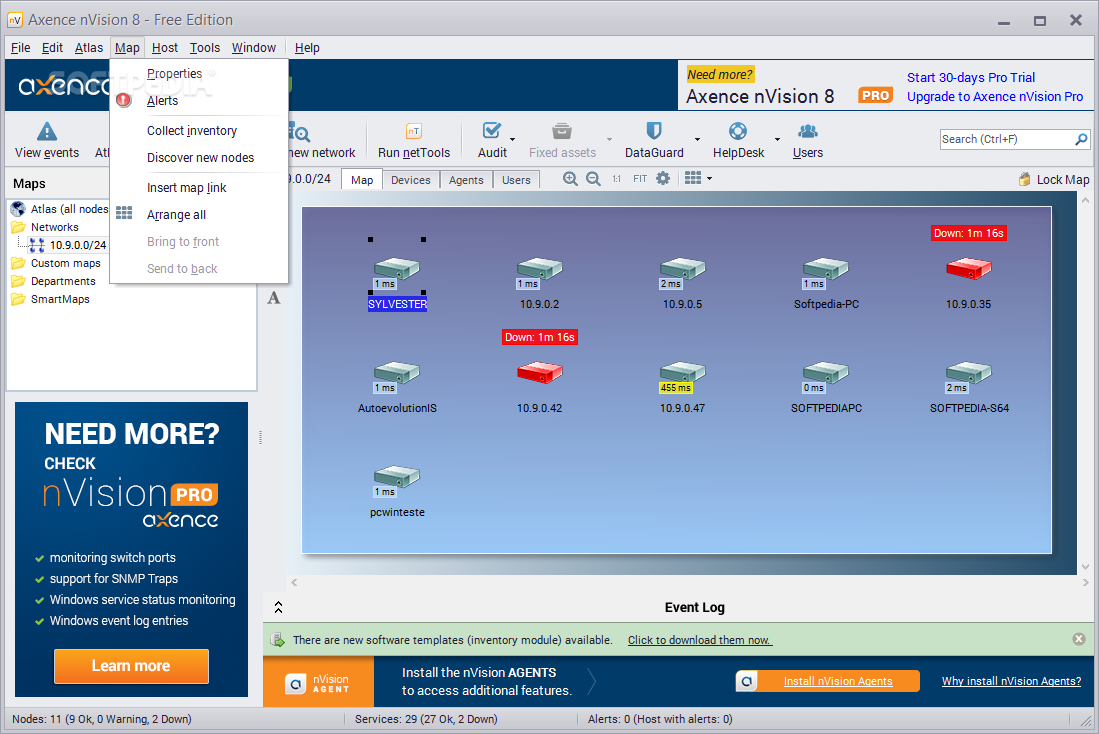Dismiss the software templates notification
Image resolution: width=1099 pixels, height=734 pixels.
(1079, 639)
